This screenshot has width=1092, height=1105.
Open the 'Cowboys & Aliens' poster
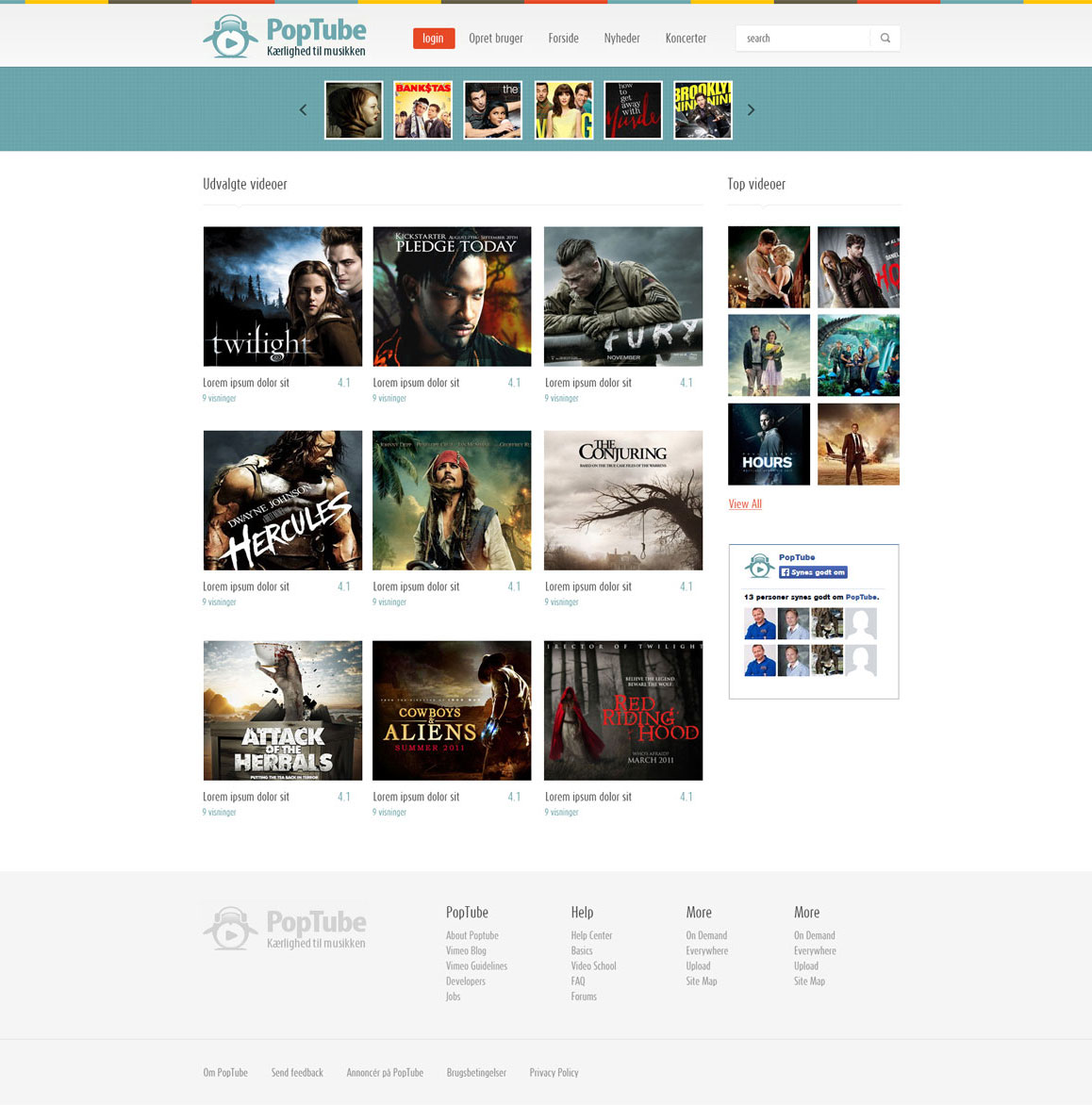[x=452, y=710]
